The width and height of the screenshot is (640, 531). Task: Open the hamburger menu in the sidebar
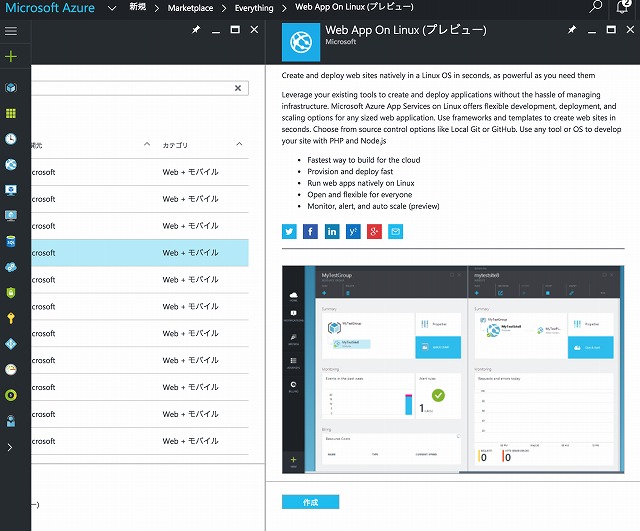pos(11,31)
